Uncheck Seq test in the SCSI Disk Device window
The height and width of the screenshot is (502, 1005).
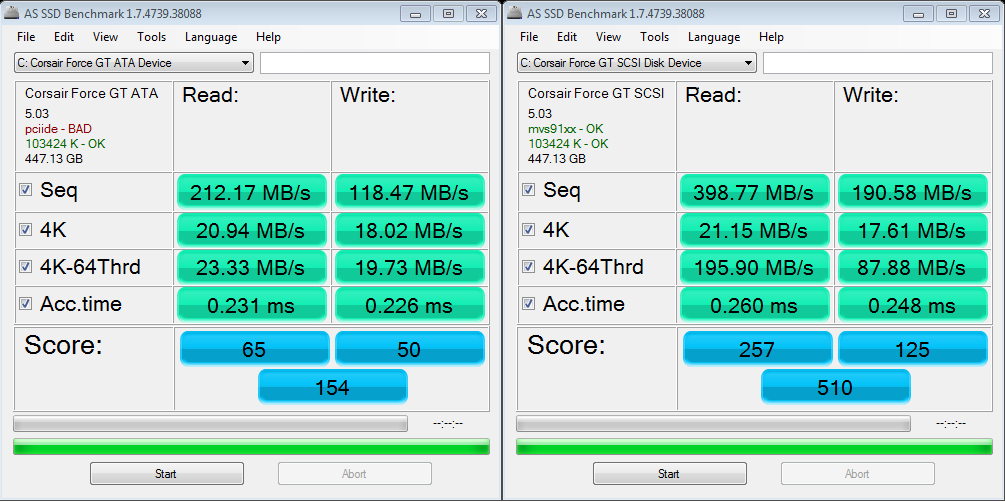pyautogui.click(x=529, y=190)
